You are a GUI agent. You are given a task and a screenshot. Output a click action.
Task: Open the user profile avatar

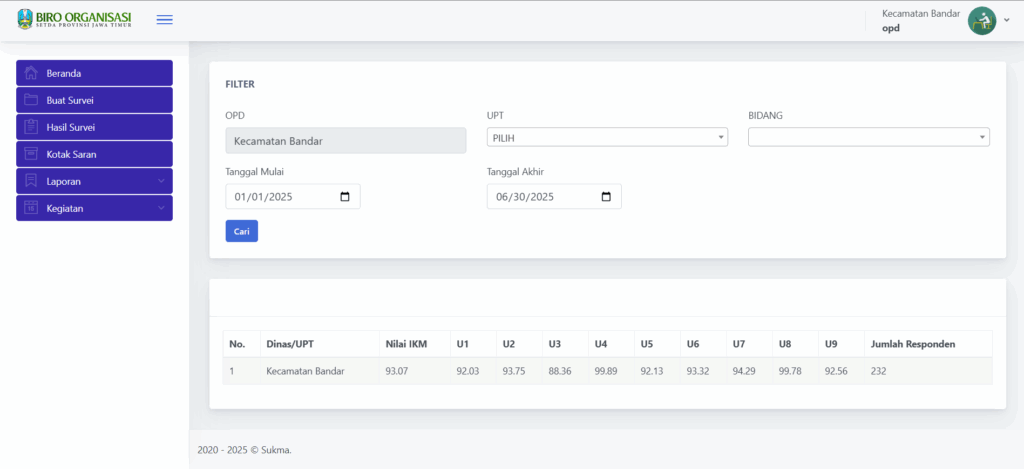982,21
